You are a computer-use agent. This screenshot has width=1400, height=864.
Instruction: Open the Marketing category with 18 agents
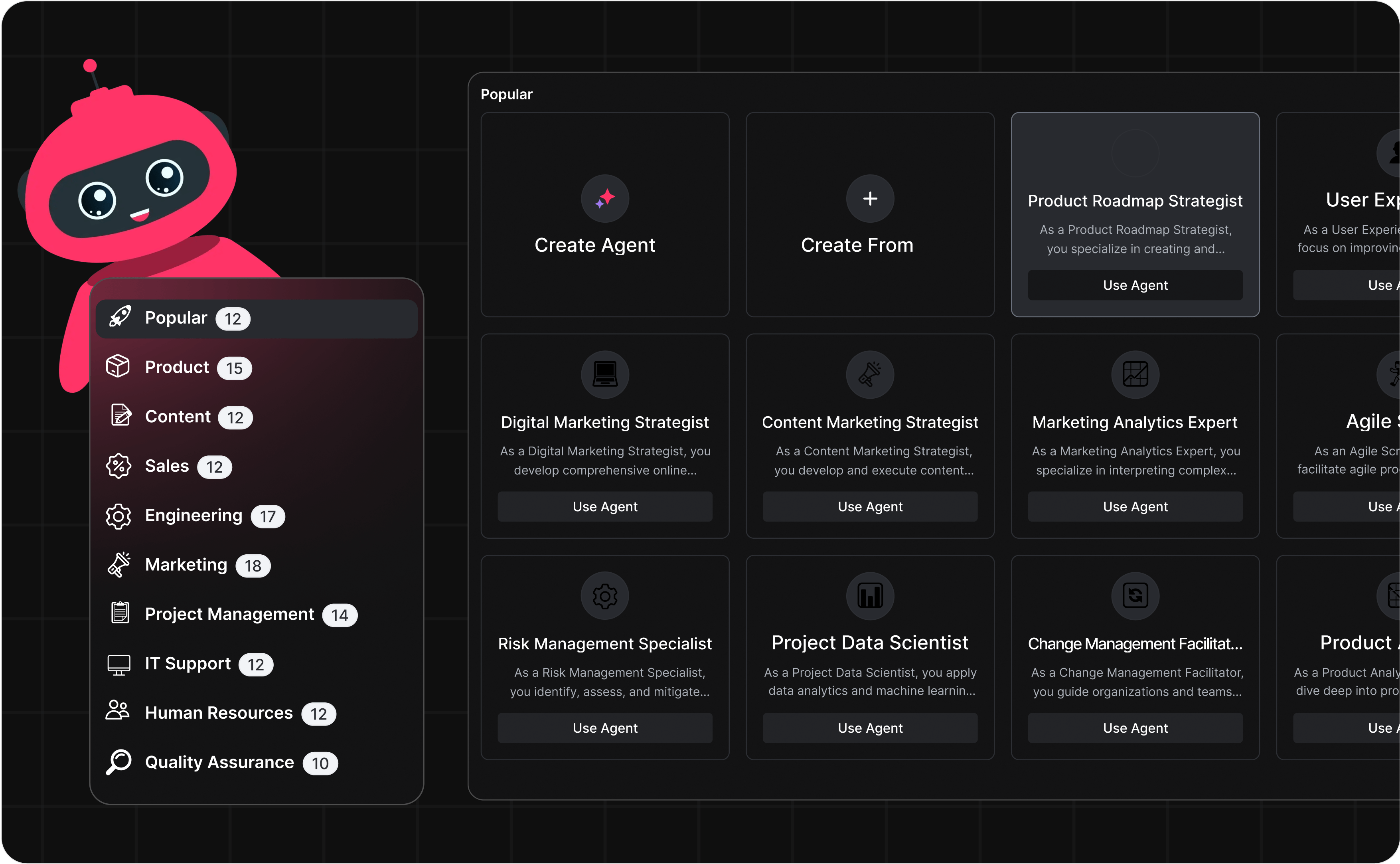pos(186,565)
